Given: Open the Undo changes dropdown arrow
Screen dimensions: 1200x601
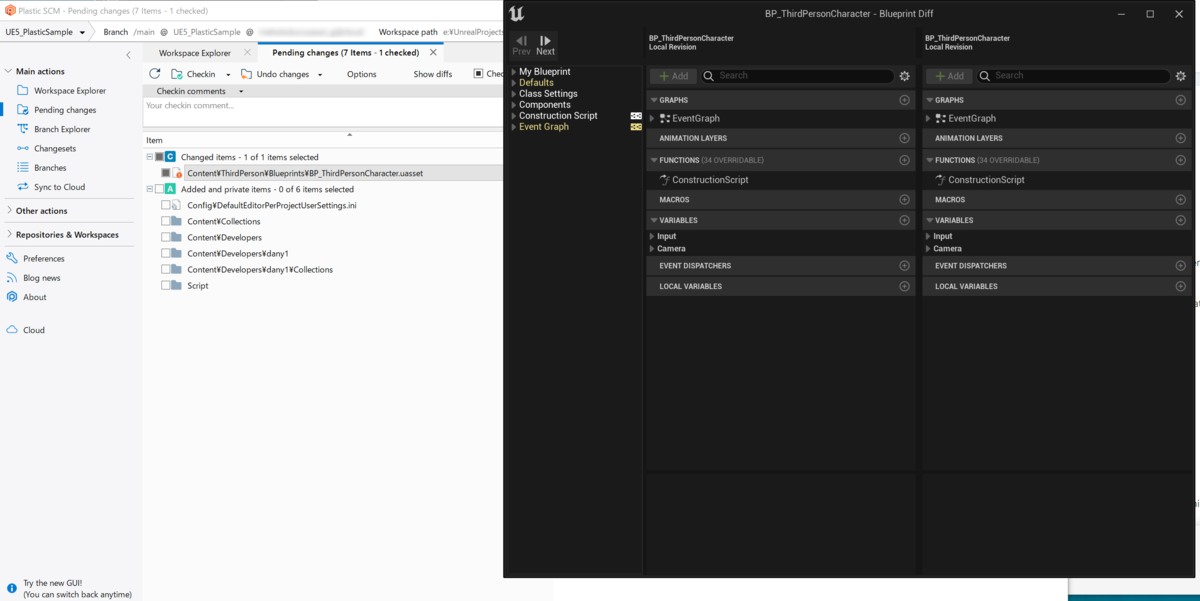Looking at the screenshot, I should click(320, 75).
